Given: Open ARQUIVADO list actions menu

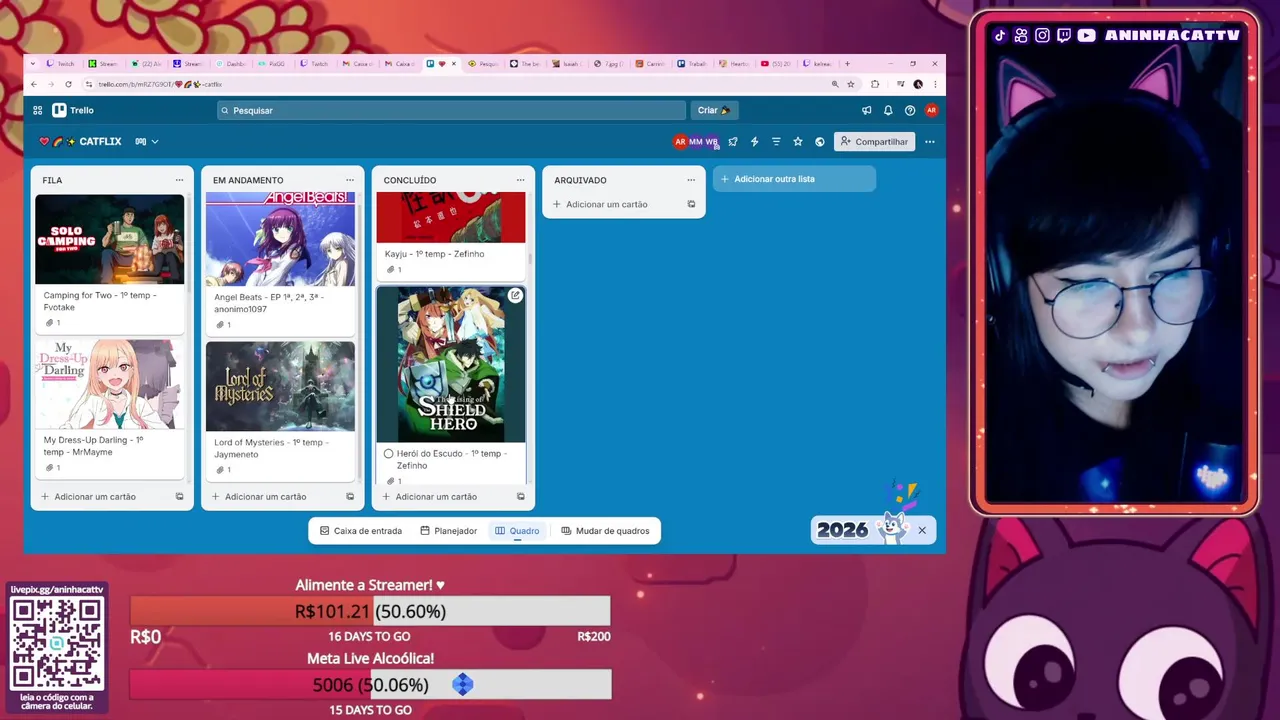Looking at the screenshot, I should (691, 180).
